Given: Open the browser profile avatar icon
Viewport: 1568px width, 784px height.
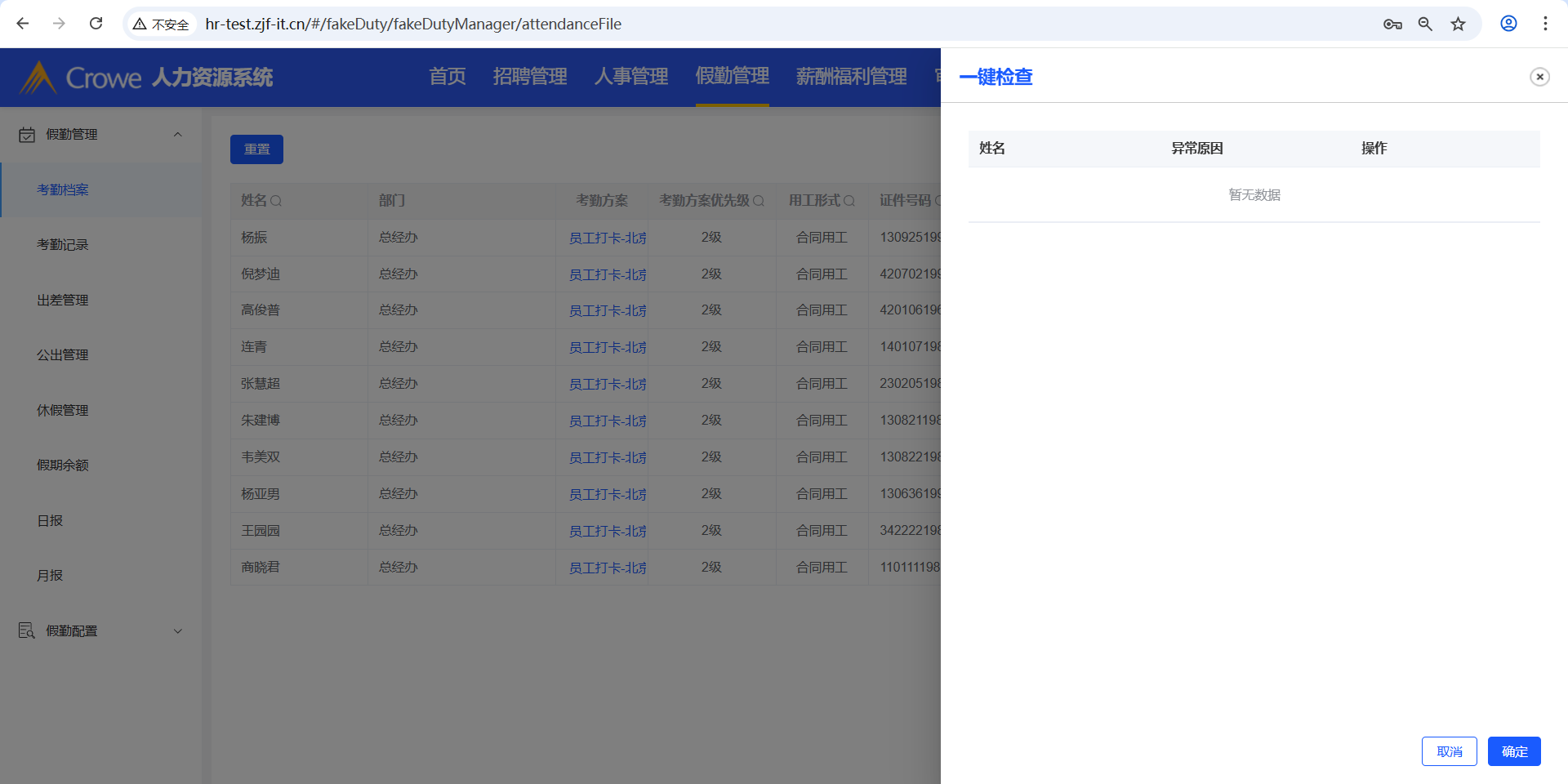Looking at the screenshot, I should coord(1508,24).
